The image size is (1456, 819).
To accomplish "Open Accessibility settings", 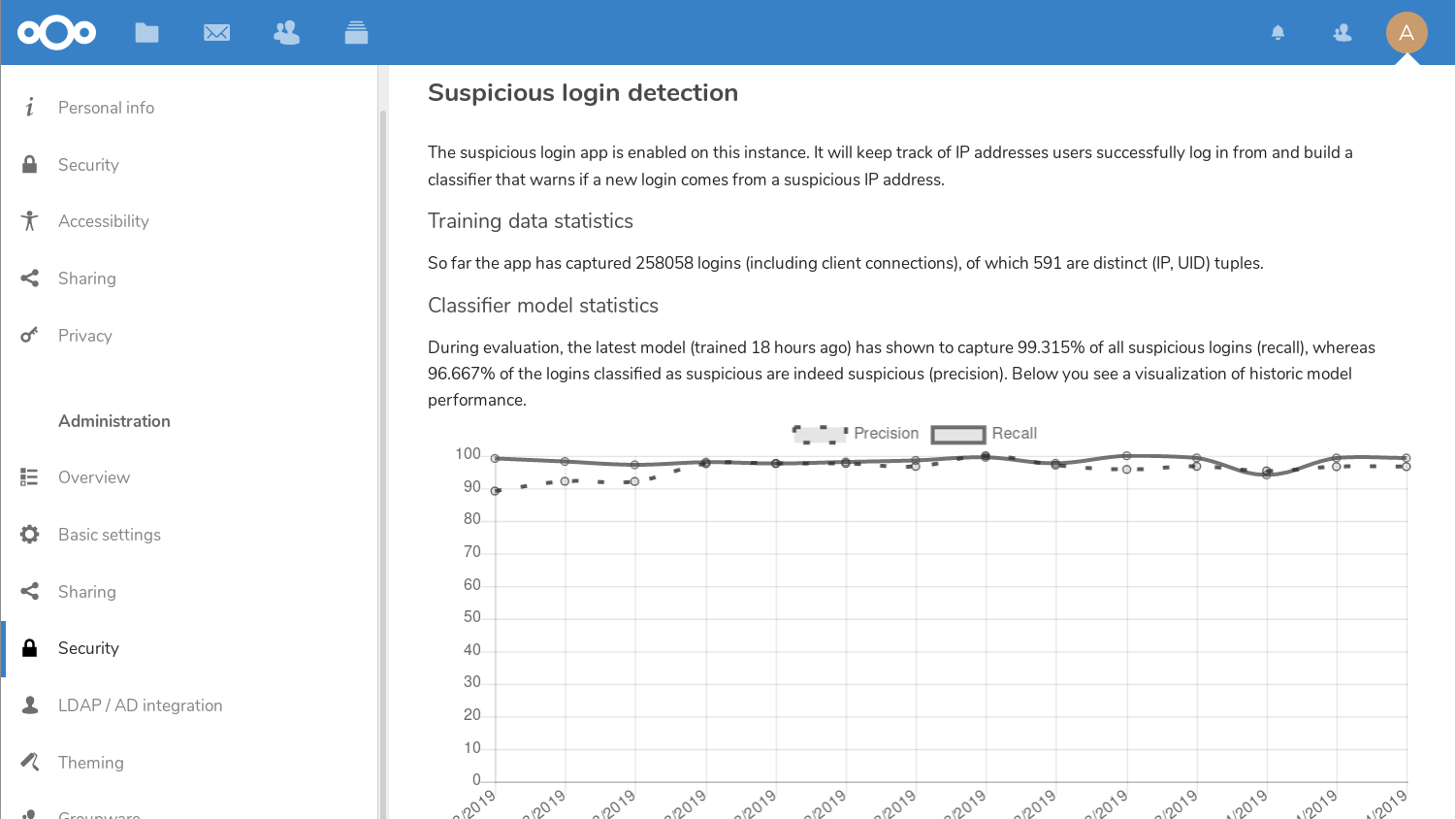I will (x=103, y=221).
